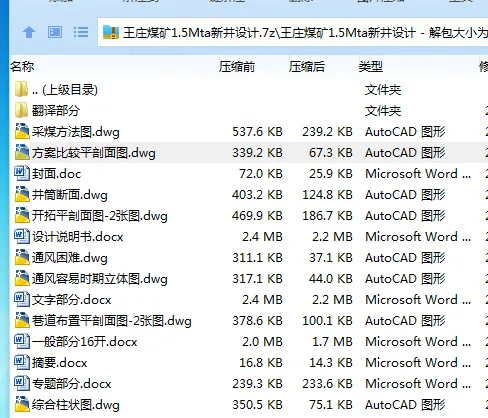Click the 巷道布置平剖面图-2张图.dwg file icon
The height and width of the screenshot is (418, 488).
pyautogui.click(x=22, y=320)
